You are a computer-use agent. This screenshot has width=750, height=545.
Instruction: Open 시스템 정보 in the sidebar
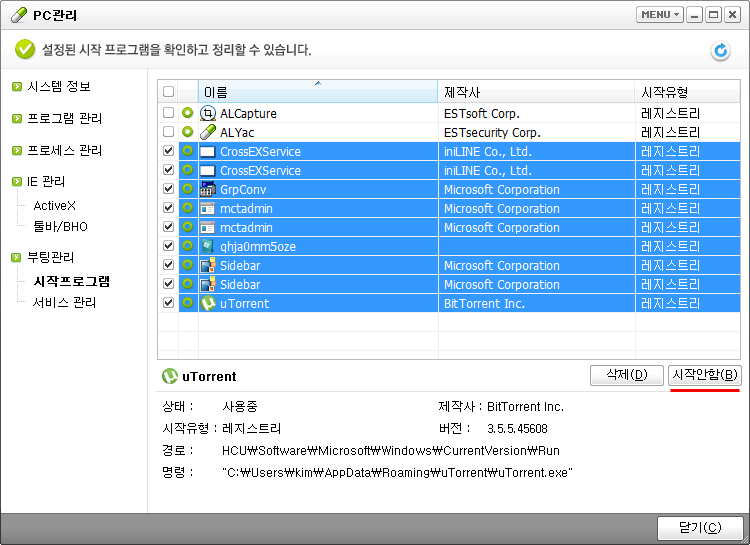coord(59,87)
